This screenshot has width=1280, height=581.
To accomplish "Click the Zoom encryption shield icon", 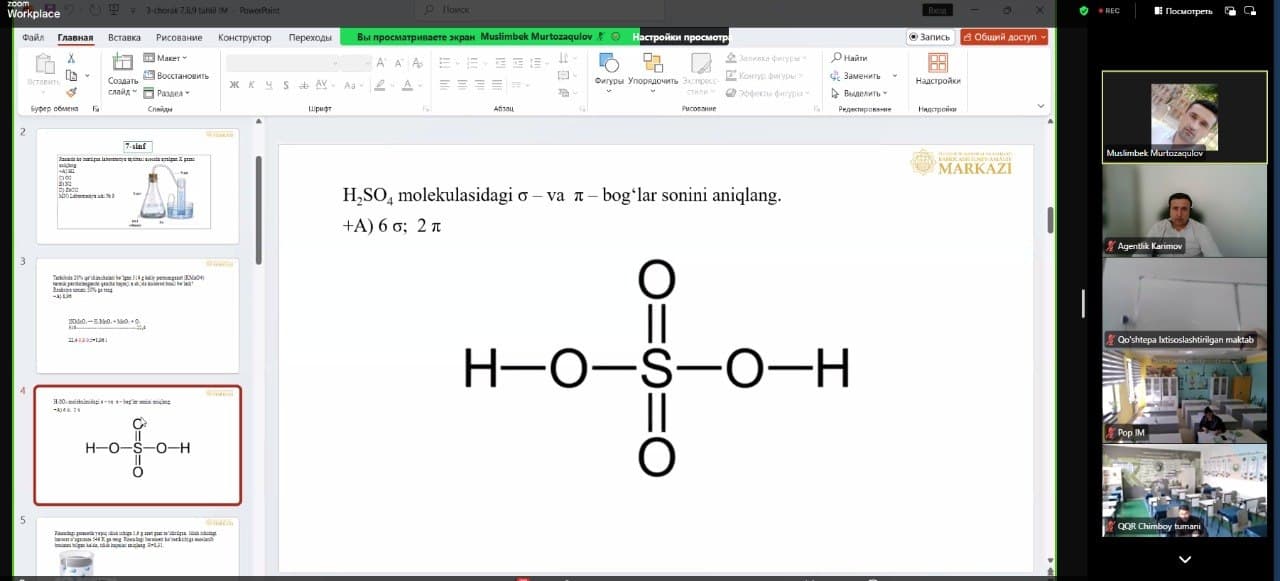I will point(1083,11).
